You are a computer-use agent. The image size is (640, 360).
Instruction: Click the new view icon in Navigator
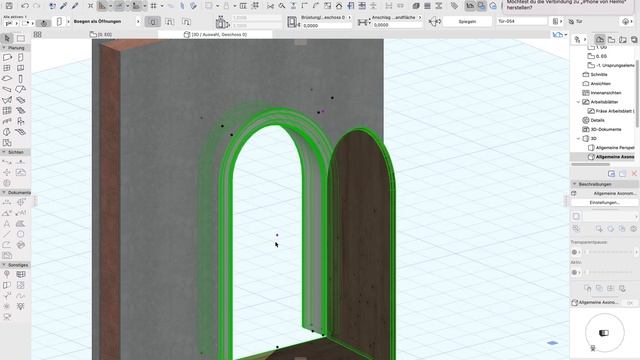[x=611, y=173]
